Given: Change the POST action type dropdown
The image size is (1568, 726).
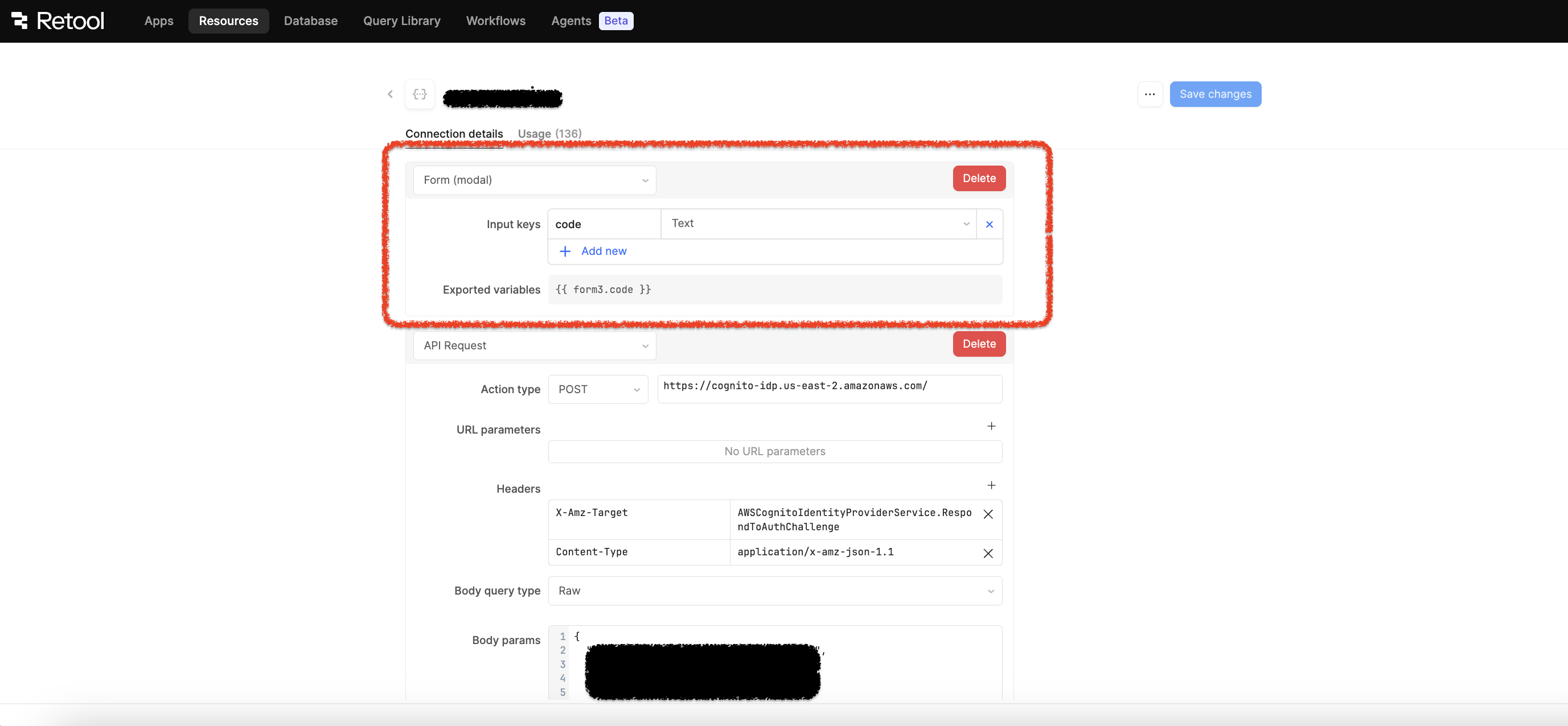Looking at the screenshot, I should click(598, 389).
